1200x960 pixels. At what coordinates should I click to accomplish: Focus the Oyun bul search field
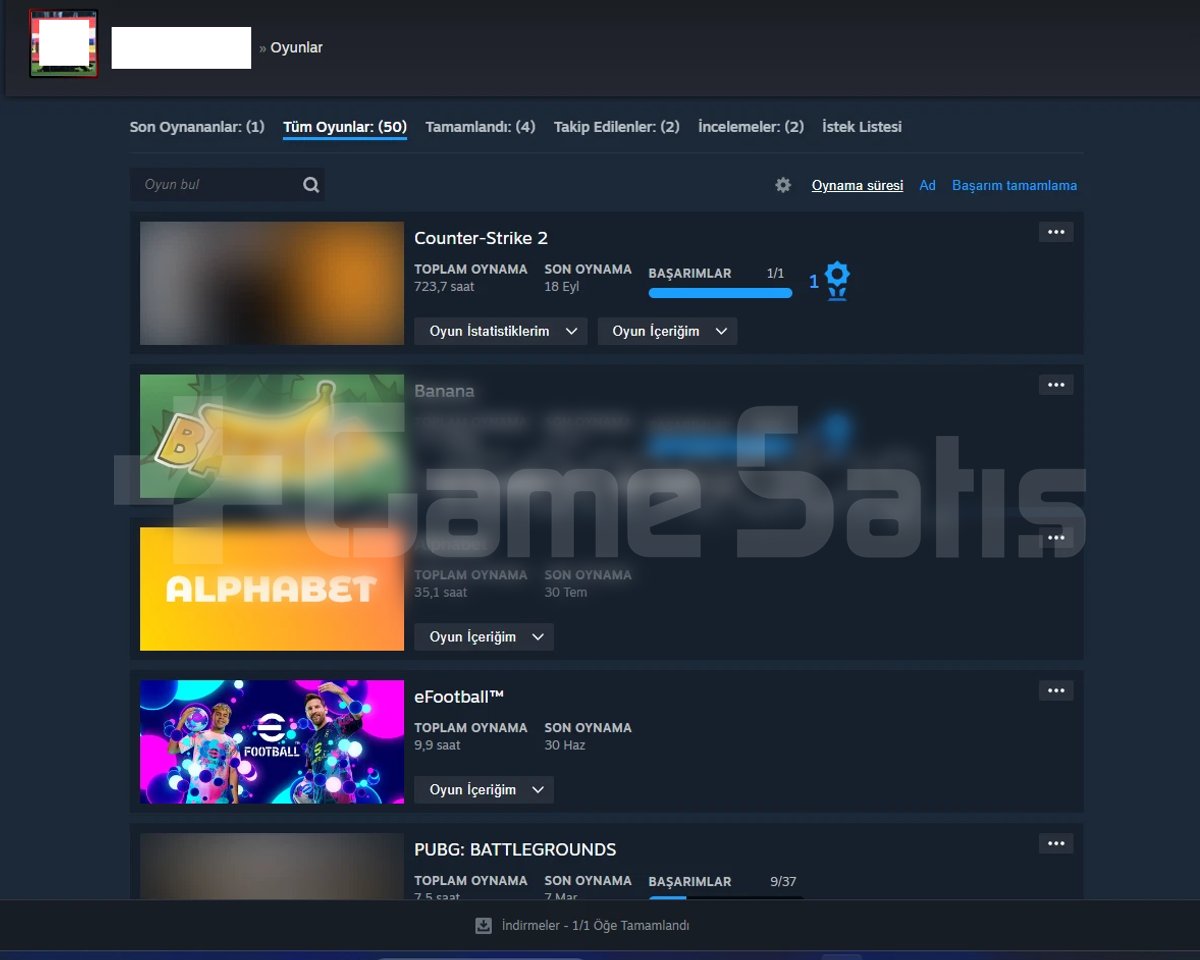(x=227, y=185)
